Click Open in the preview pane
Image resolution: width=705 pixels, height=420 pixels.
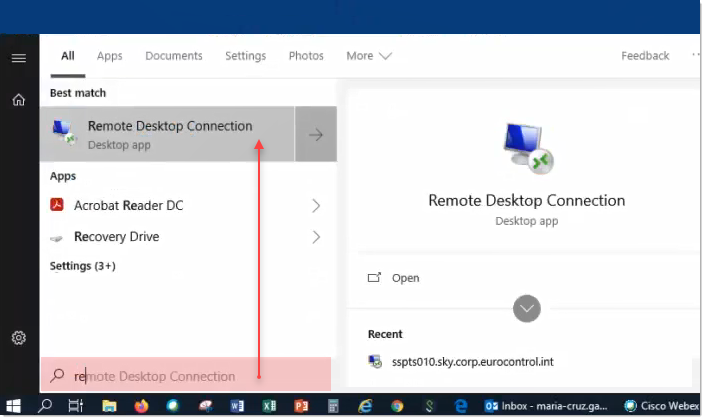point(405,278)
